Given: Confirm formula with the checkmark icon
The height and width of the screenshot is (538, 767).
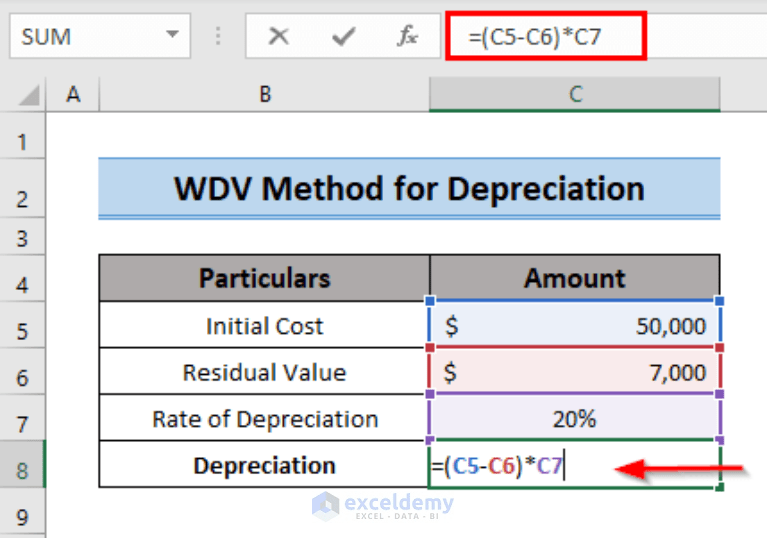Looking at the screenshot, I should 343,36.
